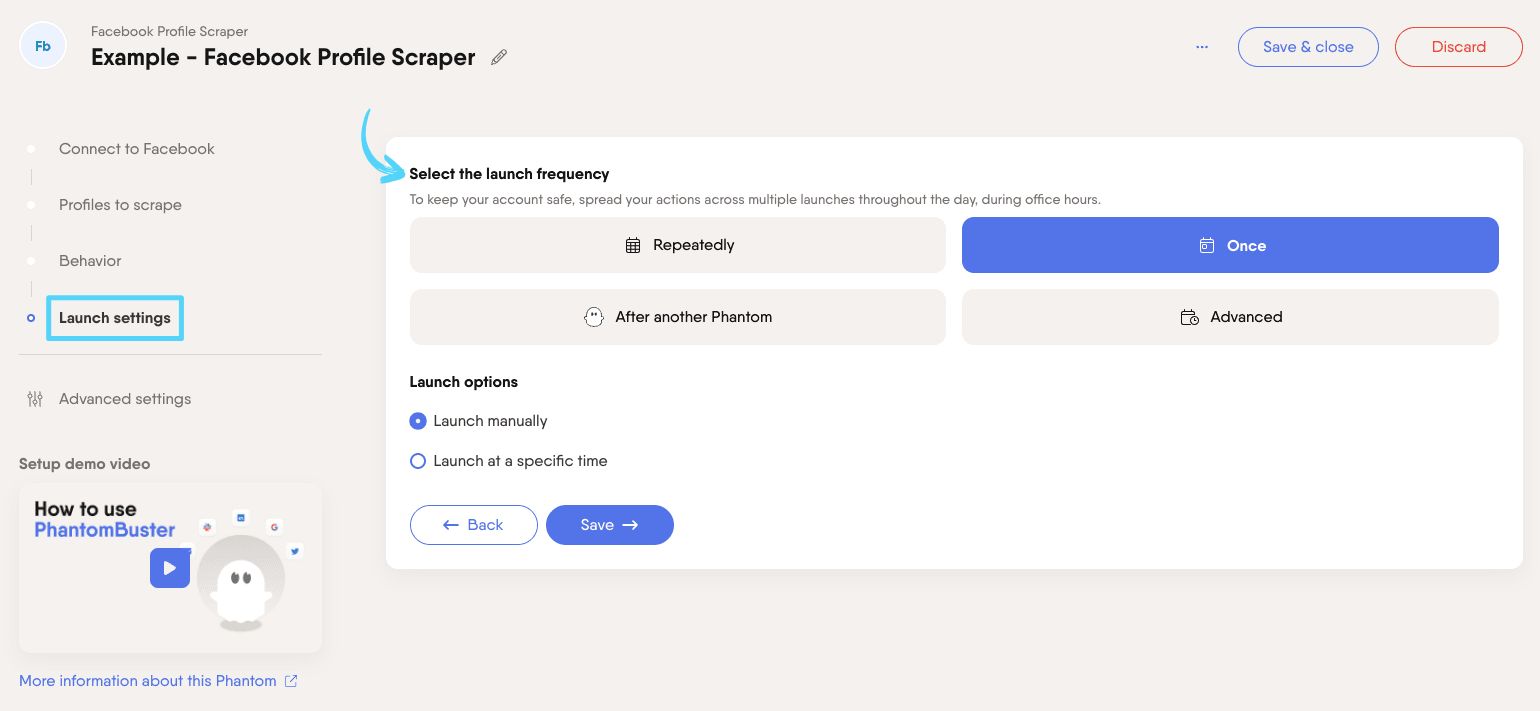Click the Fb Facebook avatar icon
This screenshot has height=711, width=1540.
click(x=43, y=47)
